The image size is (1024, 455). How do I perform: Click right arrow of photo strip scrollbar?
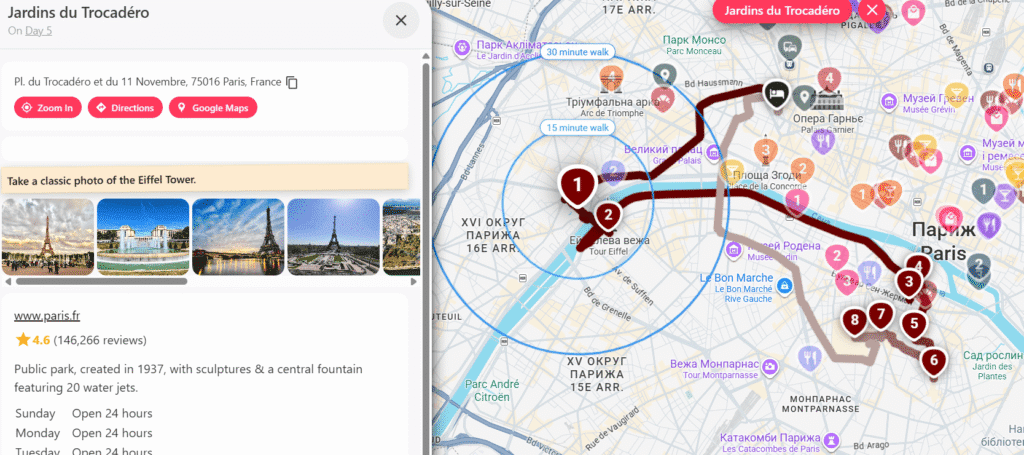[x=413, y=282]
